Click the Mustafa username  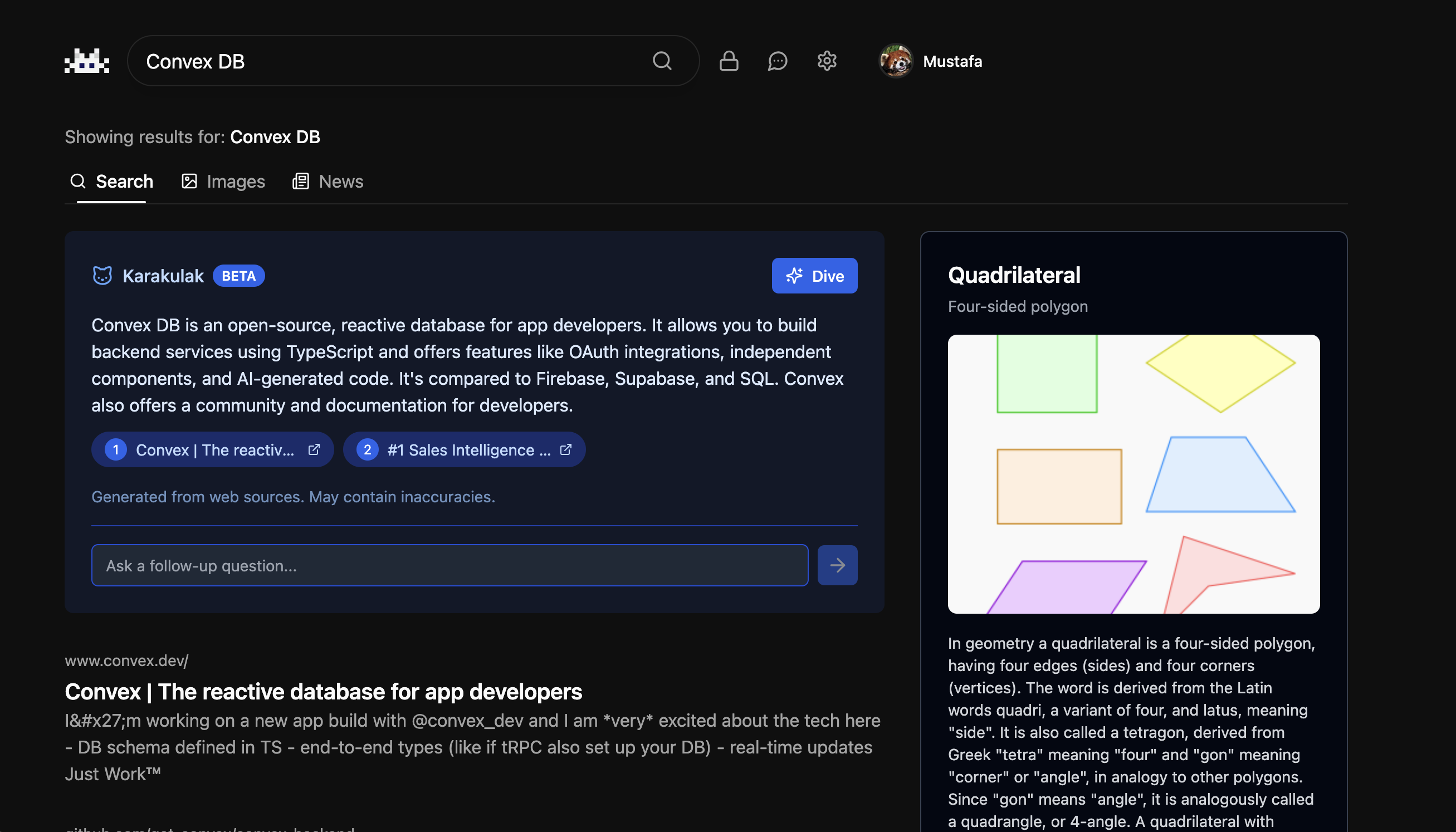click(952, 61)
